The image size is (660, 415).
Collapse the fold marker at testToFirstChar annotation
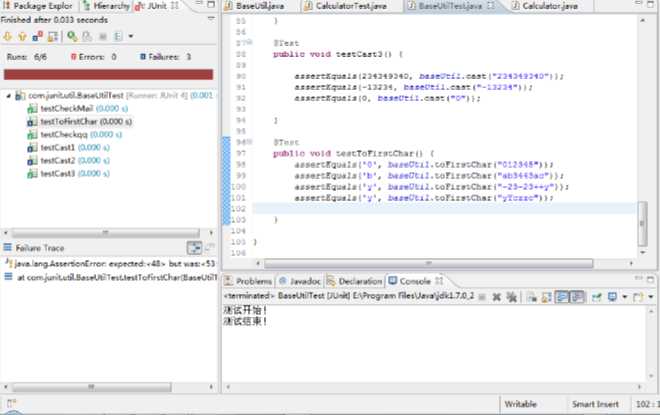tap(250, 141)
